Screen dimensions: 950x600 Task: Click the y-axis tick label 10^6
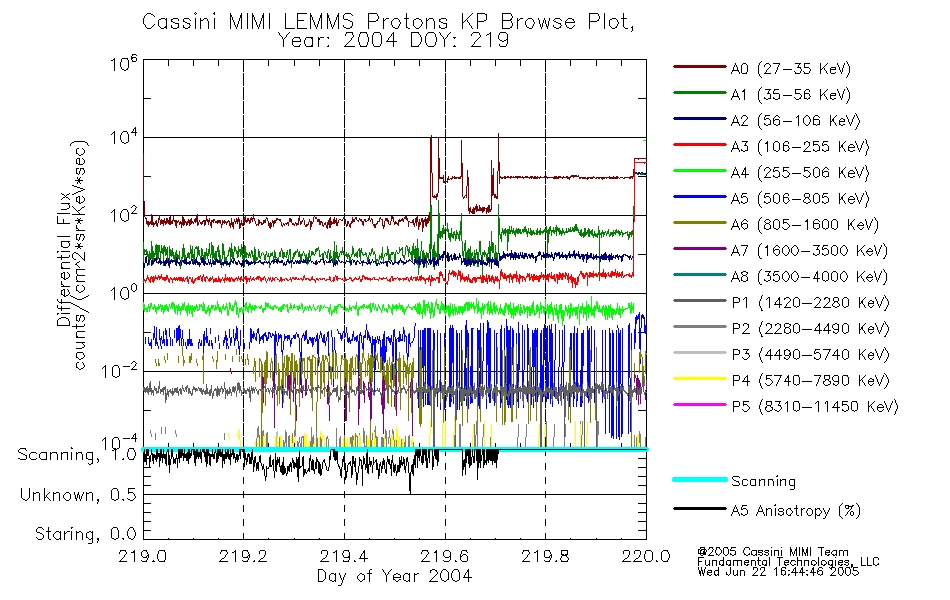(x=124, y=63)
